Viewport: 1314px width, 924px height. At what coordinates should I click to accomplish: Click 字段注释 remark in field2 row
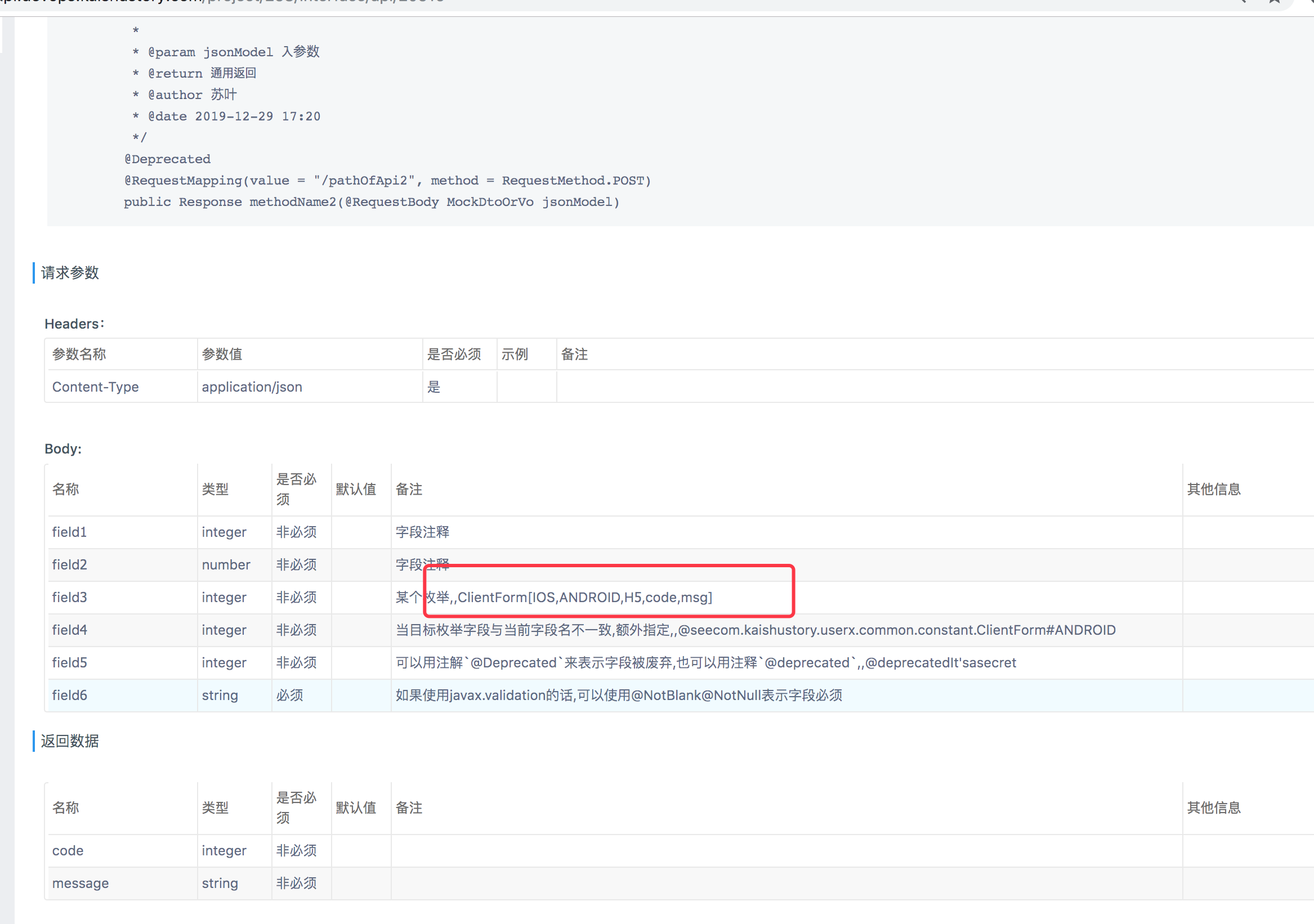pyautogui.click(x=422, y=565)
